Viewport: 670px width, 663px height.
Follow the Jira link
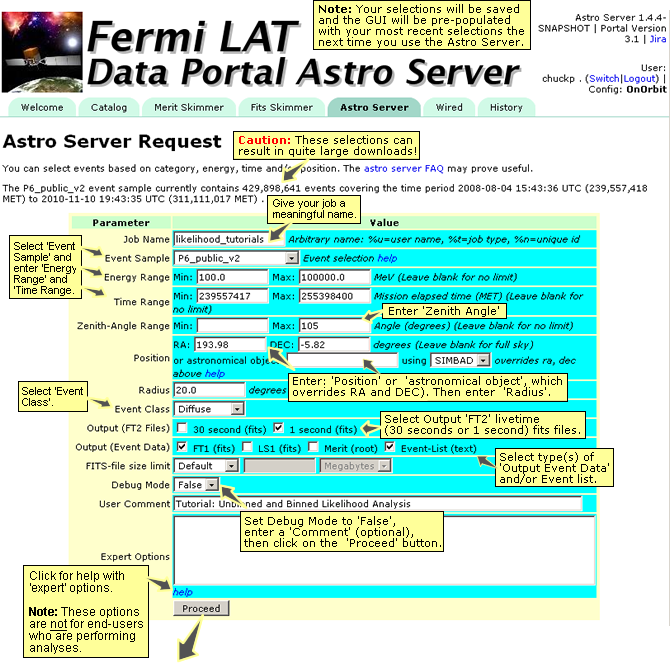point(658,39)
